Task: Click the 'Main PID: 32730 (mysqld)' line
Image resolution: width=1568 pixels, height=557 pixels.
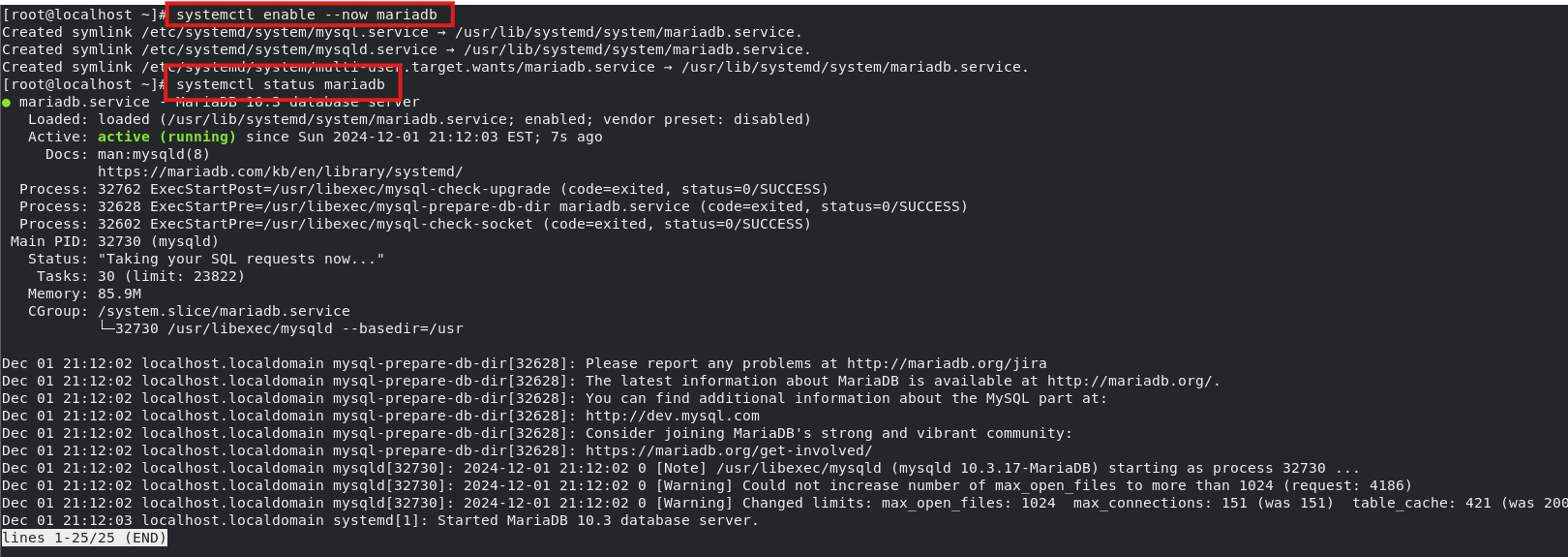Action: (x=114, y=241)
